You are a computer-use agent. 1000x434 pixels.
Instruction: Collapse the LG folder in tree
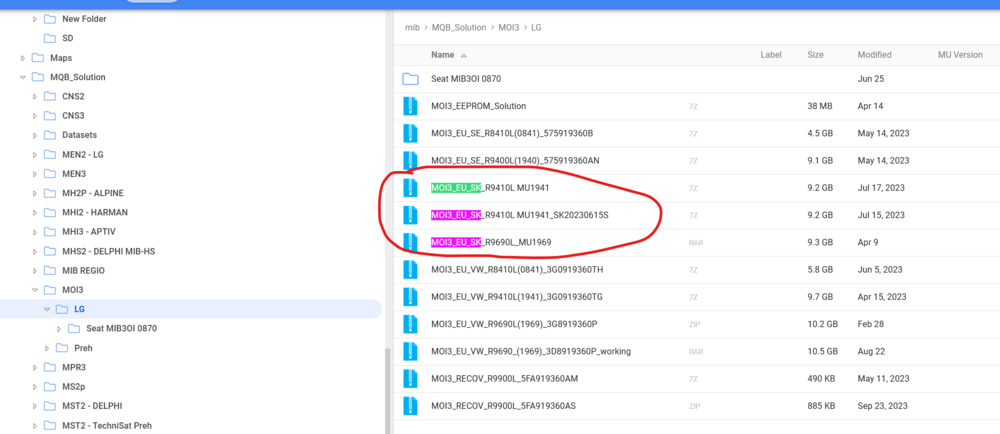pos(45,309)
